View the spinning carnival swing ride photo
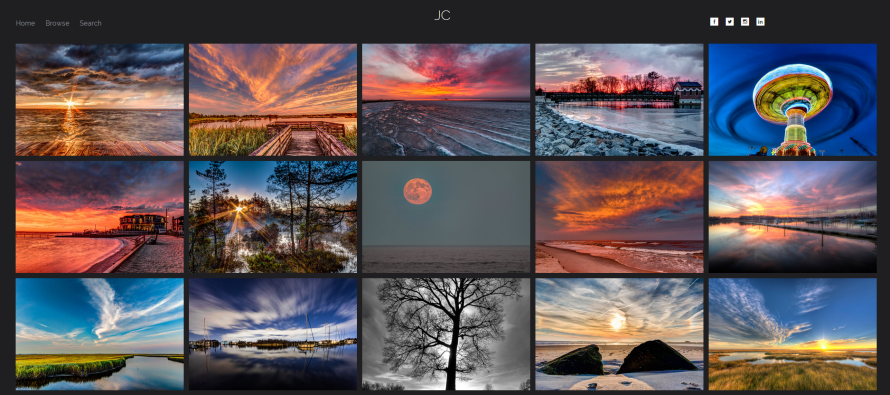Viewport: 890px width, 395px height. tap(792, 100)
